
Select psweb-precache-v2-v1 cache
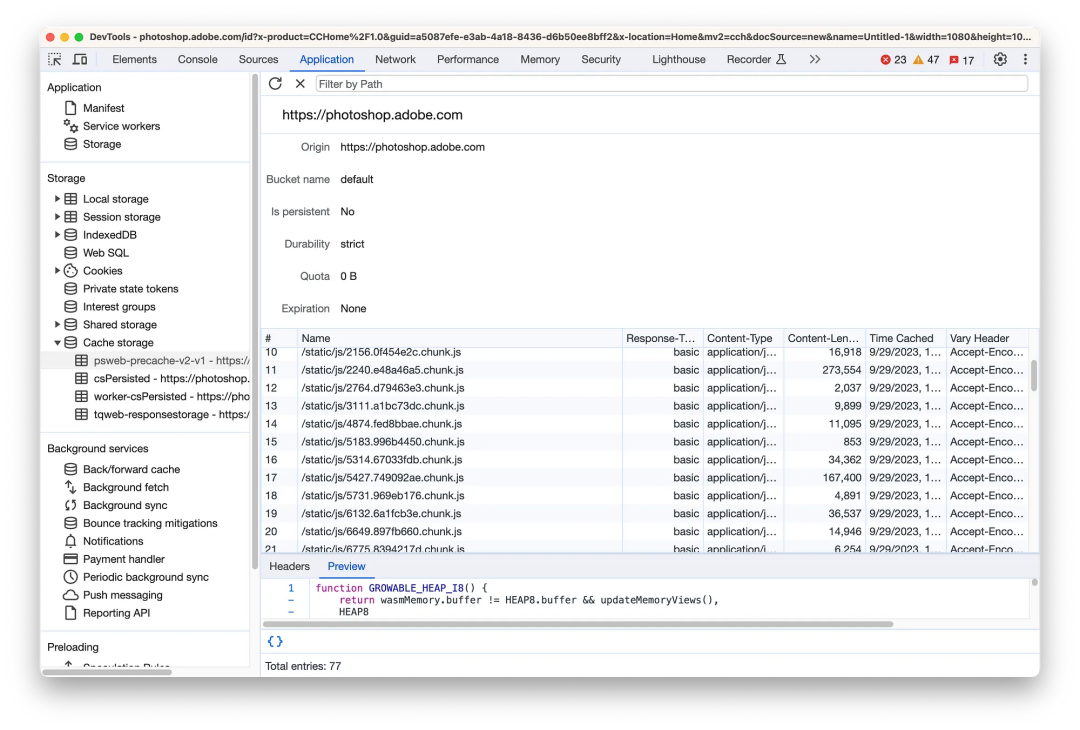(162, 360)
